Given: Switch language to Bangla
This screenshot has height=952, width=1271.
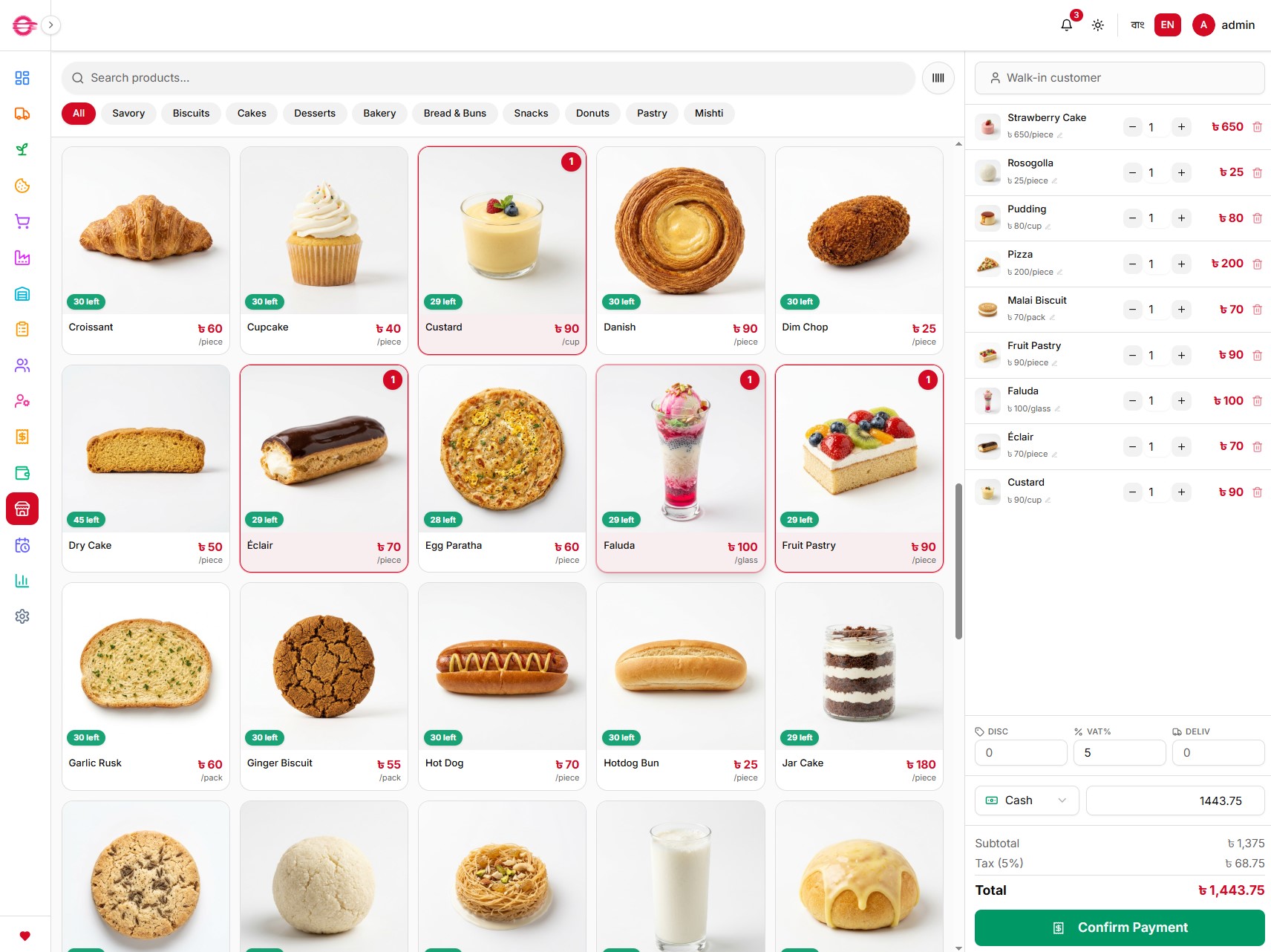Looking at the screenshot, I should pos(1137,25).
